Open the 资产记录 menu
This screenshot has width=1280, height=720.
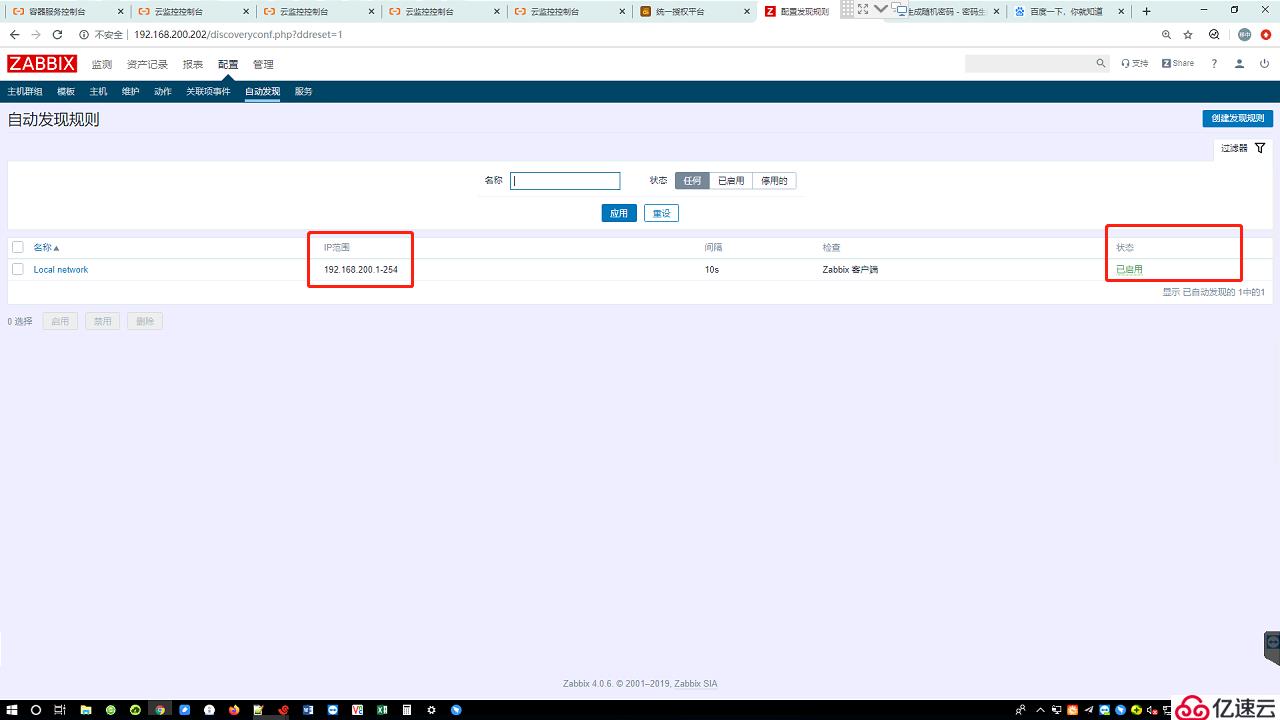pyautogui.click(x=147, y=64)
